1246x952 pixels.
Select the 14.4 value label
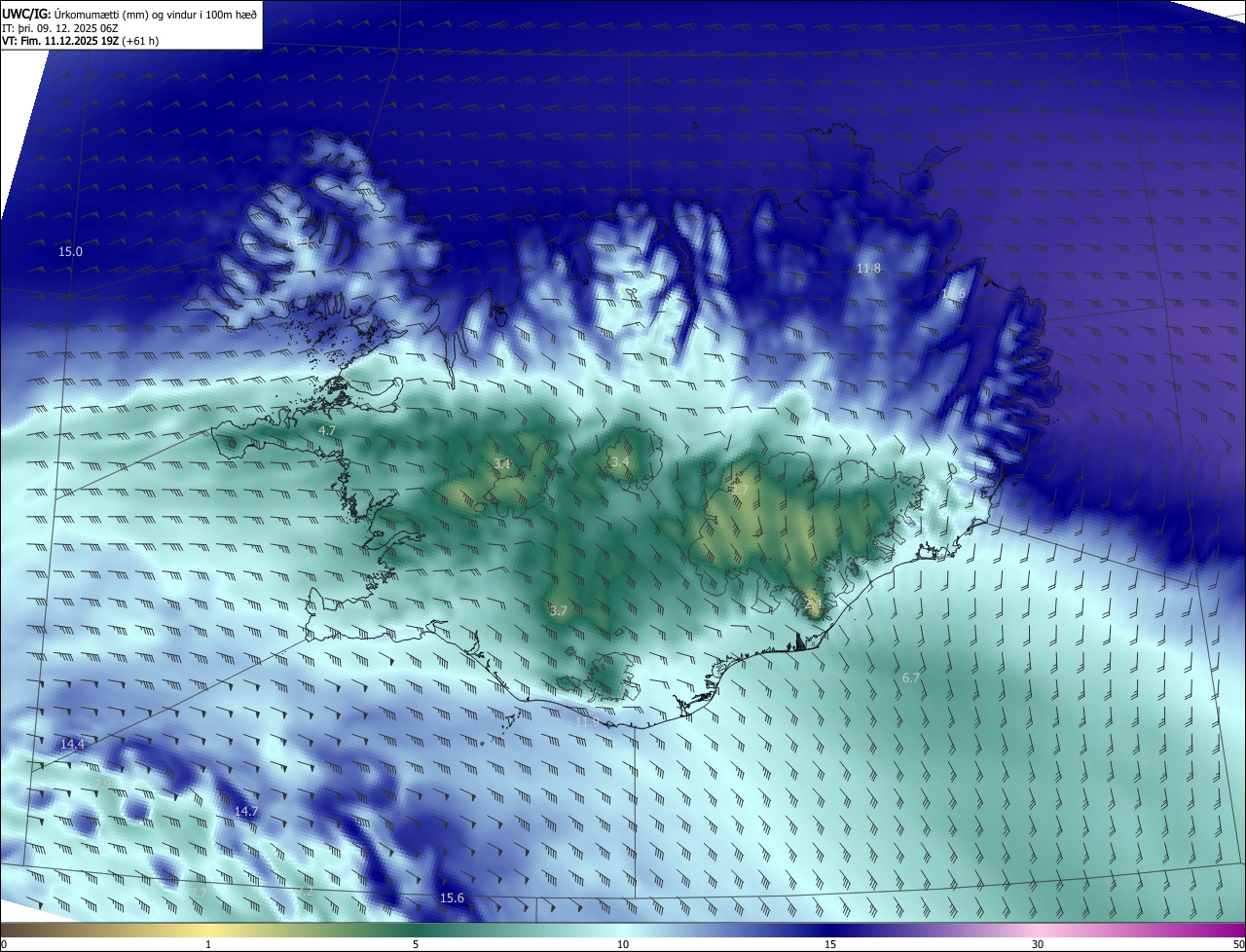[73, 744]
